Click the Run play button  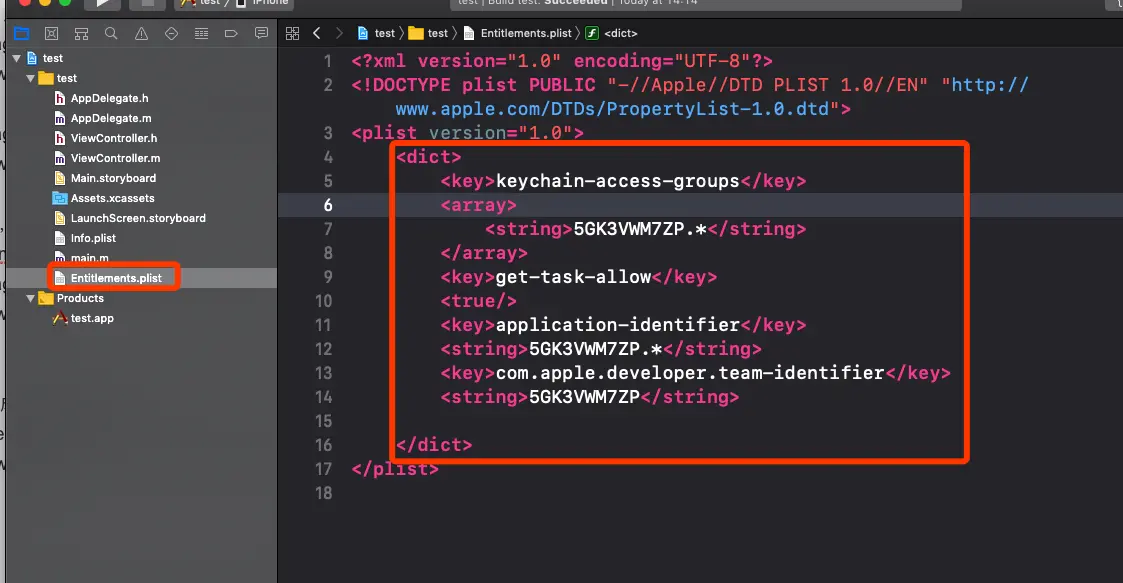[103, 3]
